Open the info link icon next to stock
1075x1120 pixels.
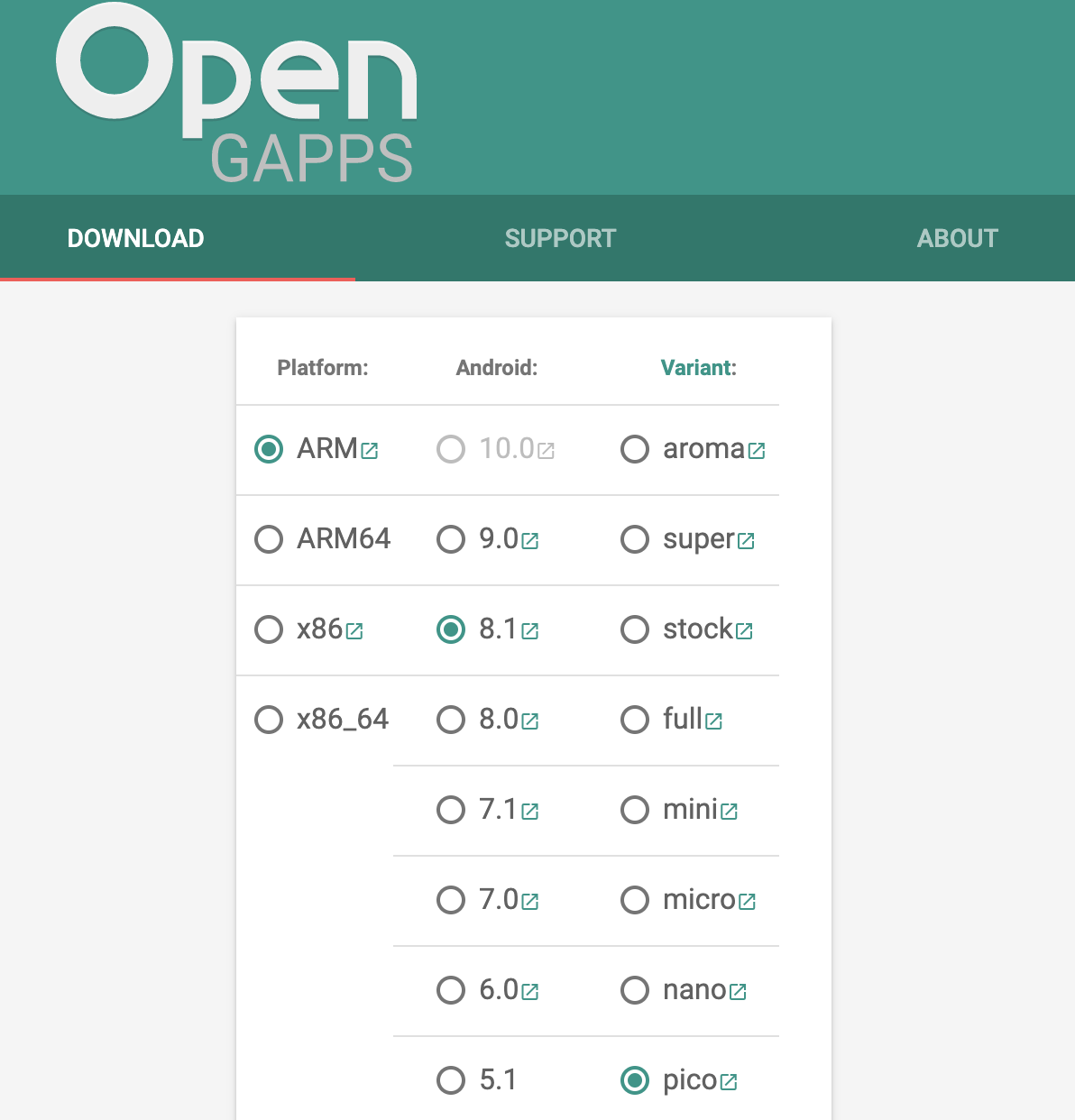click(744, 631)
